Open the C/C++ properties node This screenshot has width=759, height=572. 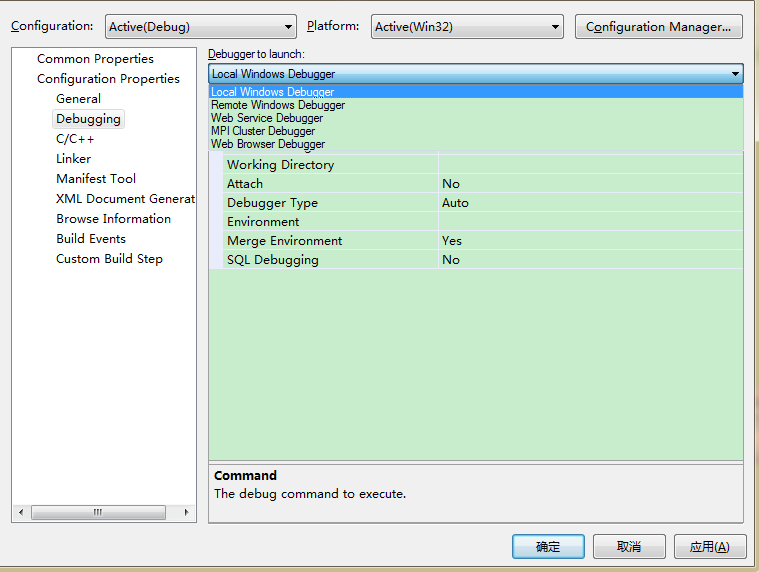coord(75,139)
